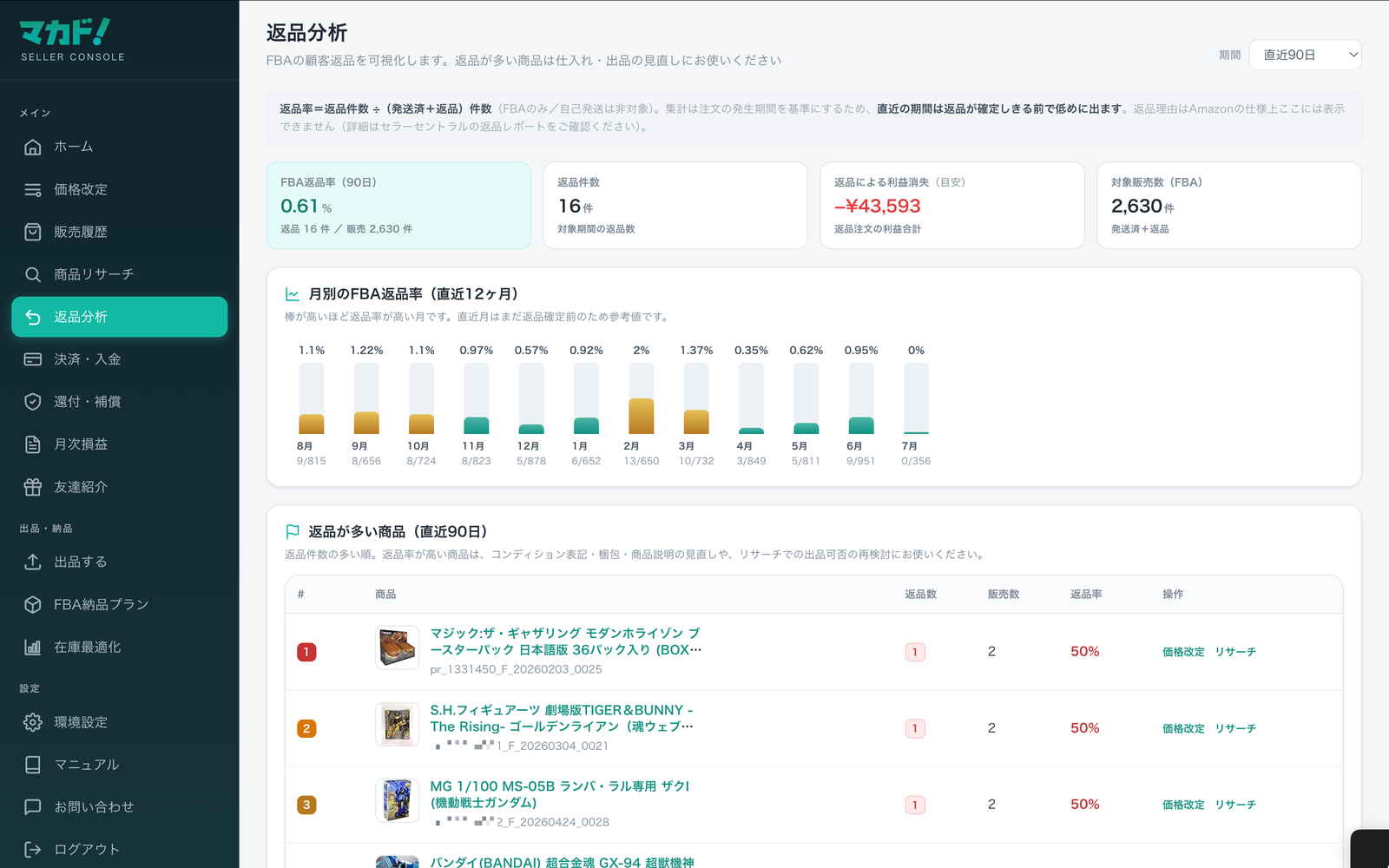1389x868 pixels.
Task: Click the manual book icon
Action: 33,765
